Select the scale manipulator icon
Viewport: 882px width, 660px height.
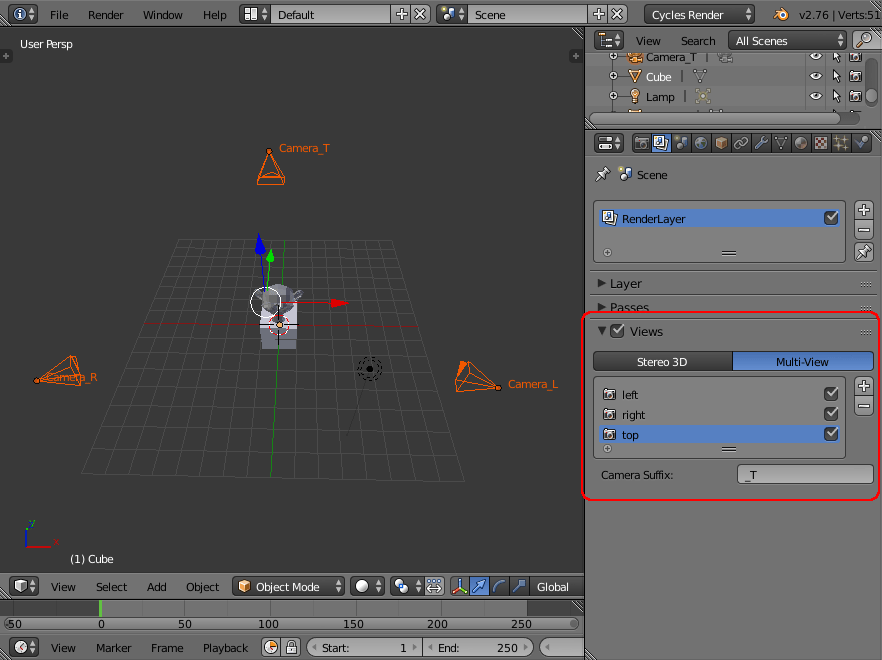519,586
